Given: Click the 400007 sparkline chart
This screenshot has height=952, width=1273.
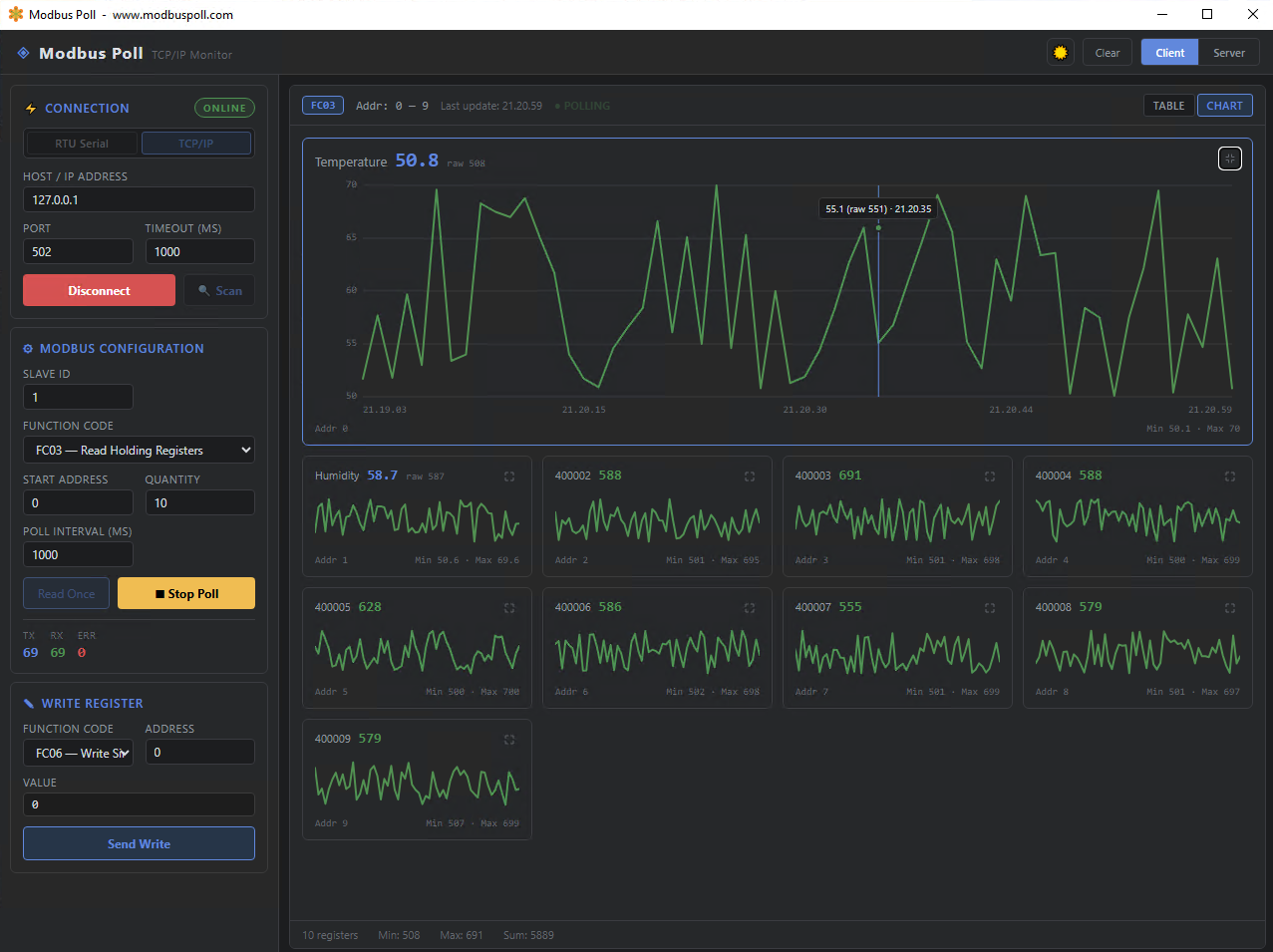Looking at the screenshot, I should point(897,651).
